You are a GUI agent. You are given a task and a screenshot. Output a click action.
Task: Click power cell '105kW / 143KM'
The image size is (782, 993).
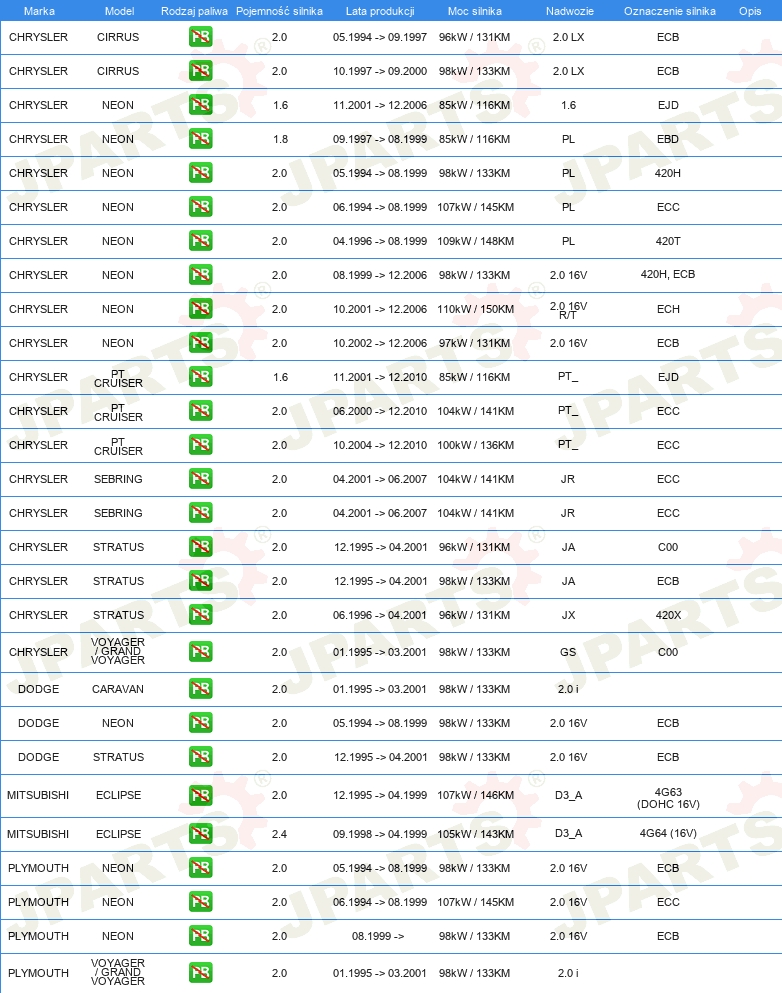click(x=476, y=834)
